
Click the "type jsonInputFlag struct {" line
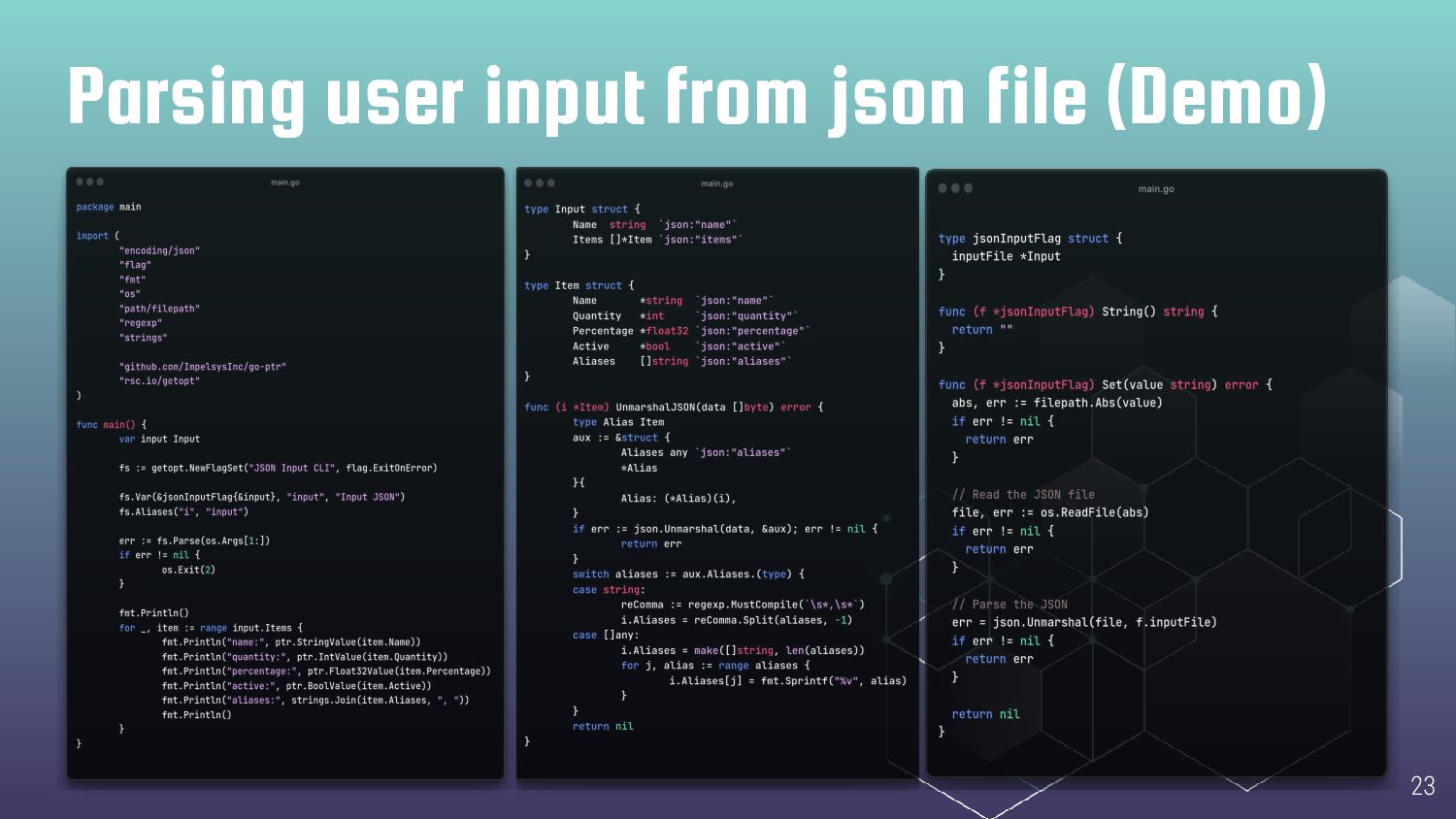coord(1030,239)
